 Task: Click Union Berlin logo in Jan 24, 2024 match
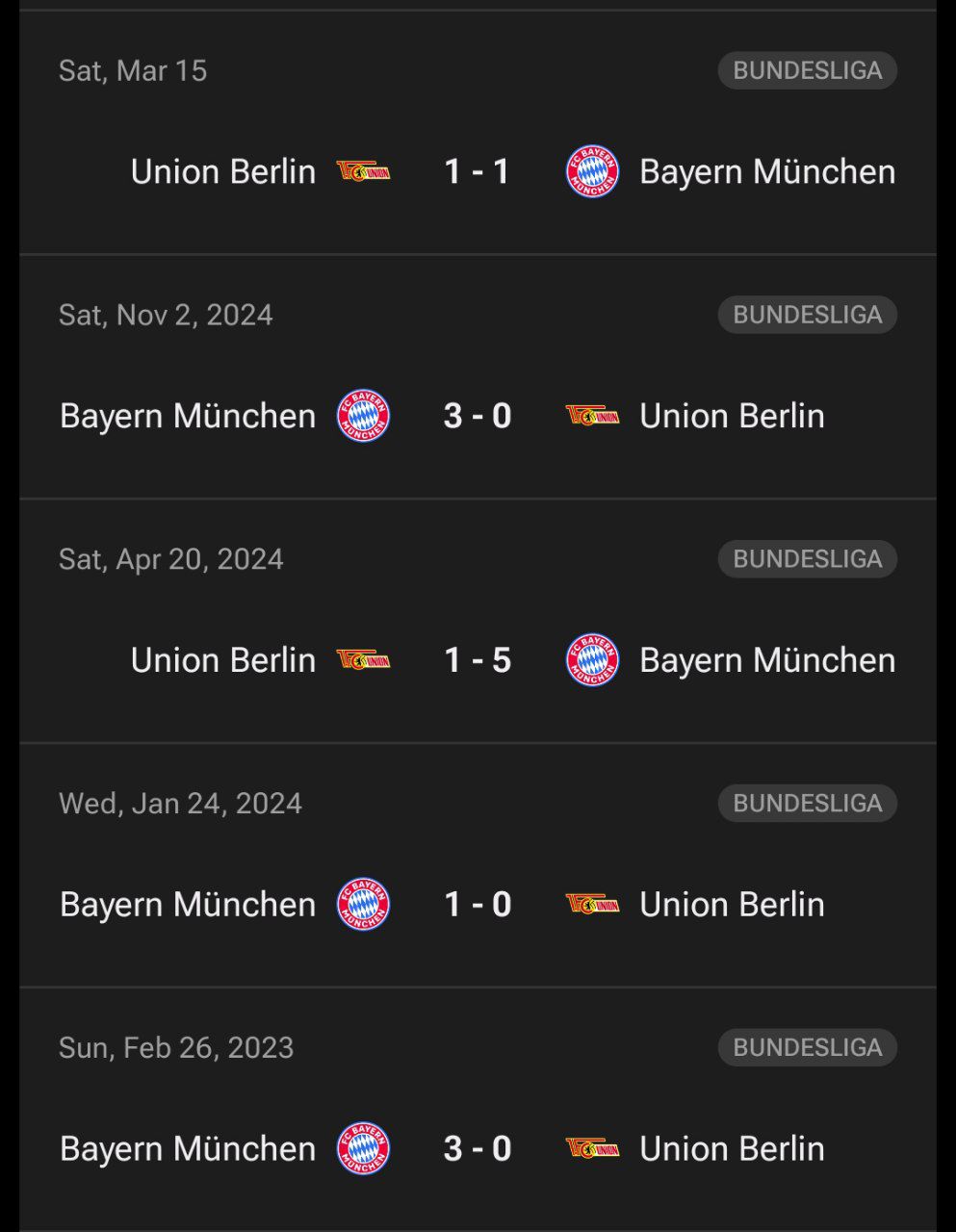click(592, 905)
